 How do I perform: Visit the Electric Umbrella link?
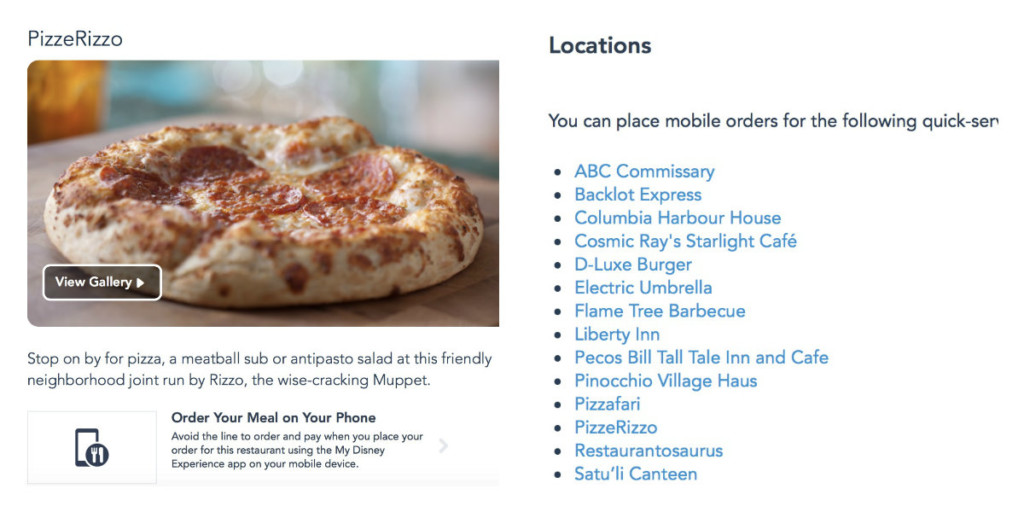(x=643, y=287)
